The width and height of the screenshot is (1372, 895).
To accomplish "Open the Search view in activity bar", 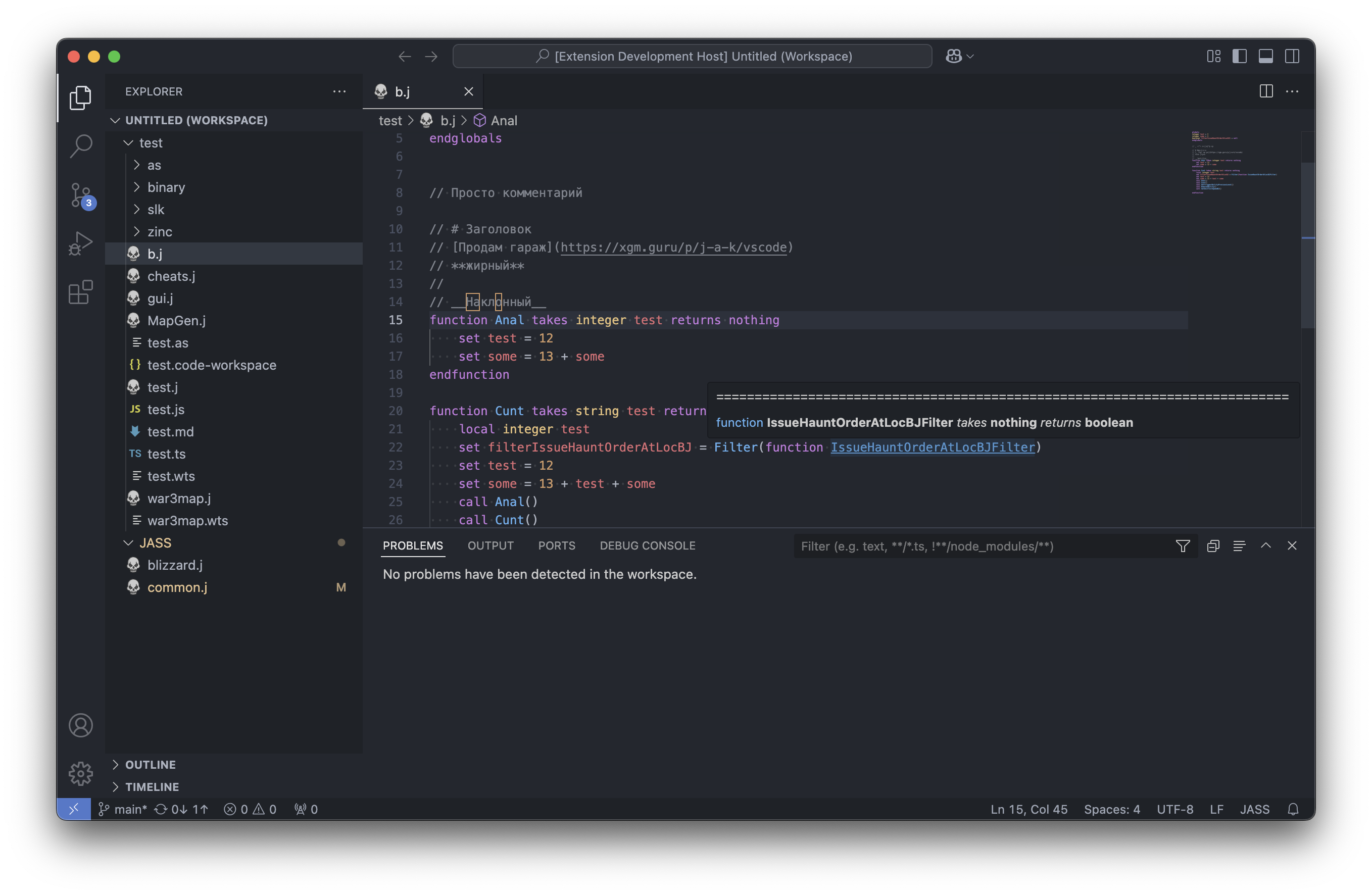I will point(81,146).
